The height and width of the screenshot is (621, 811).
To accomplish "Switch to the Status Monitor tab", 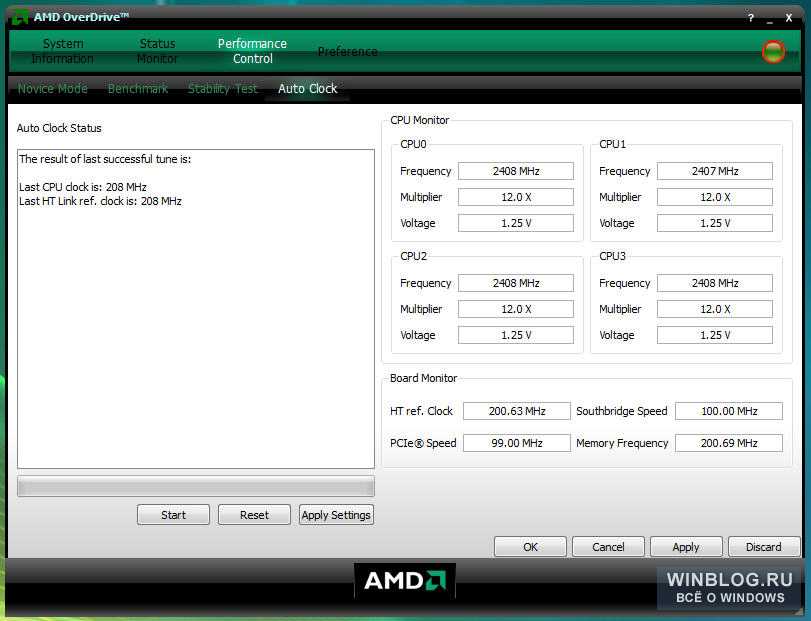I will [157, 51].
